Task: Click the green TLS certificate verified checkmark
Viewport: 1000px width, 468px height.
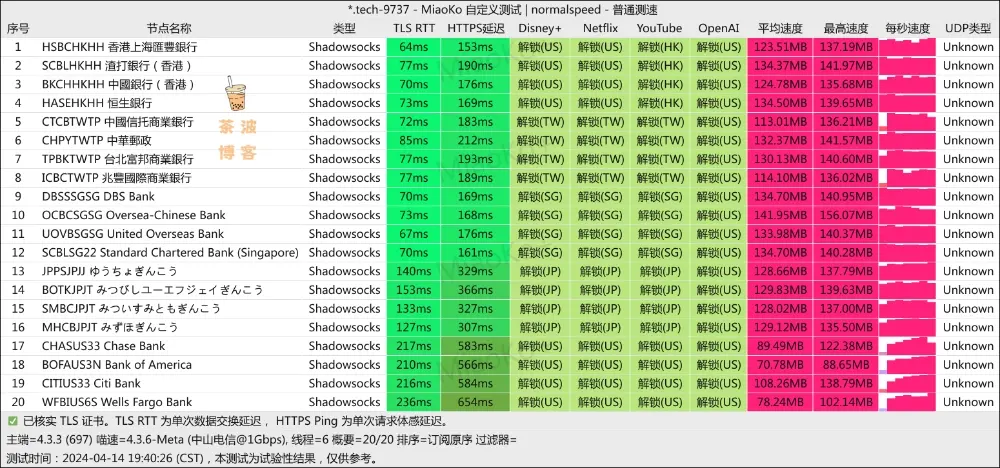Action: point(13,421)
